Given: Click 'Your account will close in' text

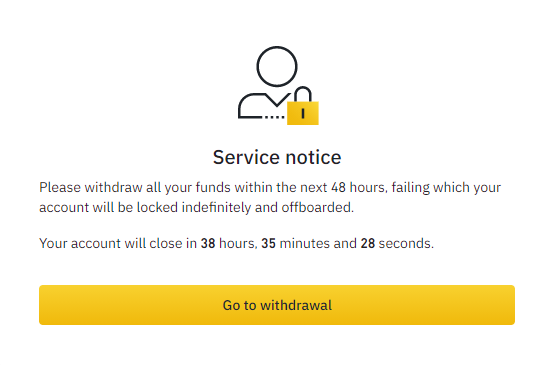Looking at the screenshot, I should [x=118, y=243].
